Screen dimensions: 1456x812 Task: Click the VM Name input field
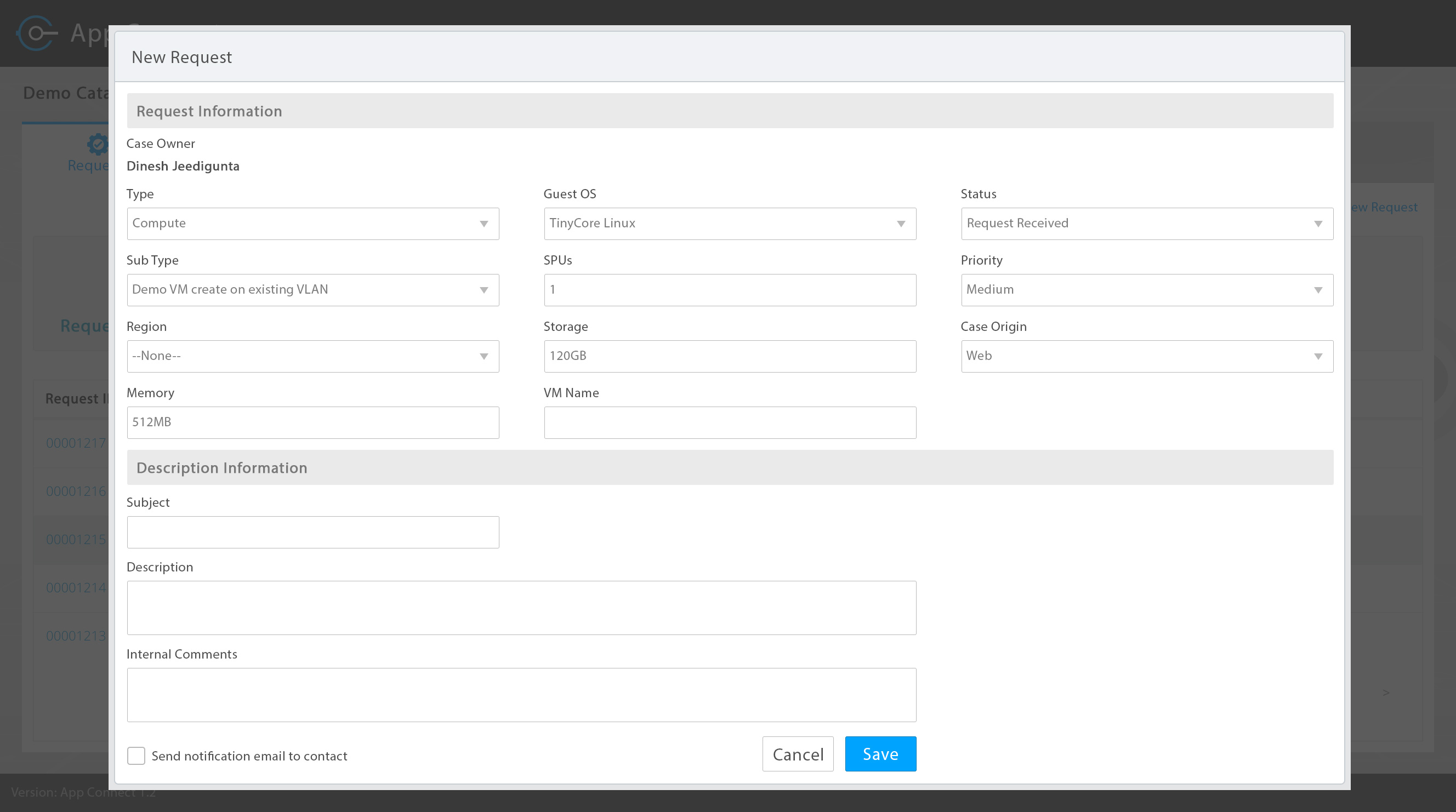729,422
